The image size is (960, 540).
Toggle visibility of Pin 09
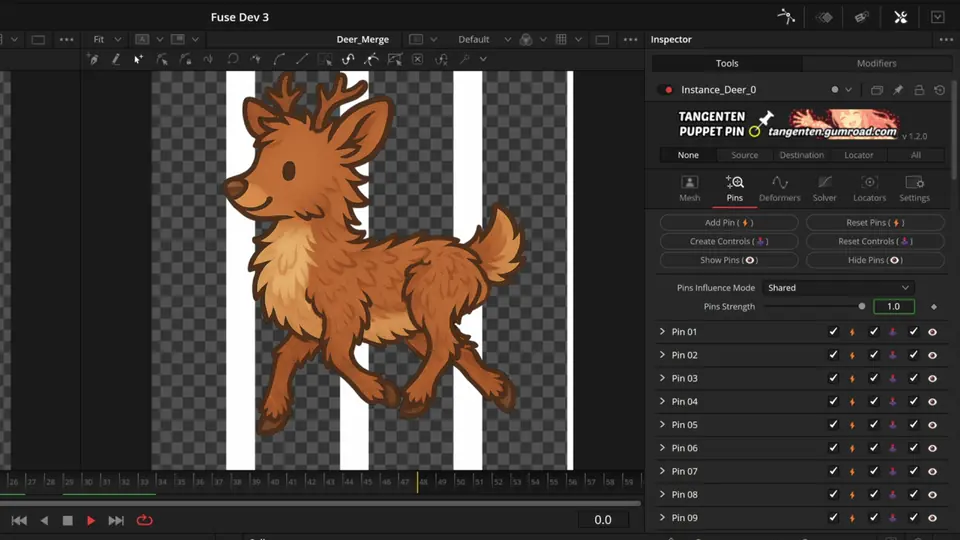pos(932,518)
